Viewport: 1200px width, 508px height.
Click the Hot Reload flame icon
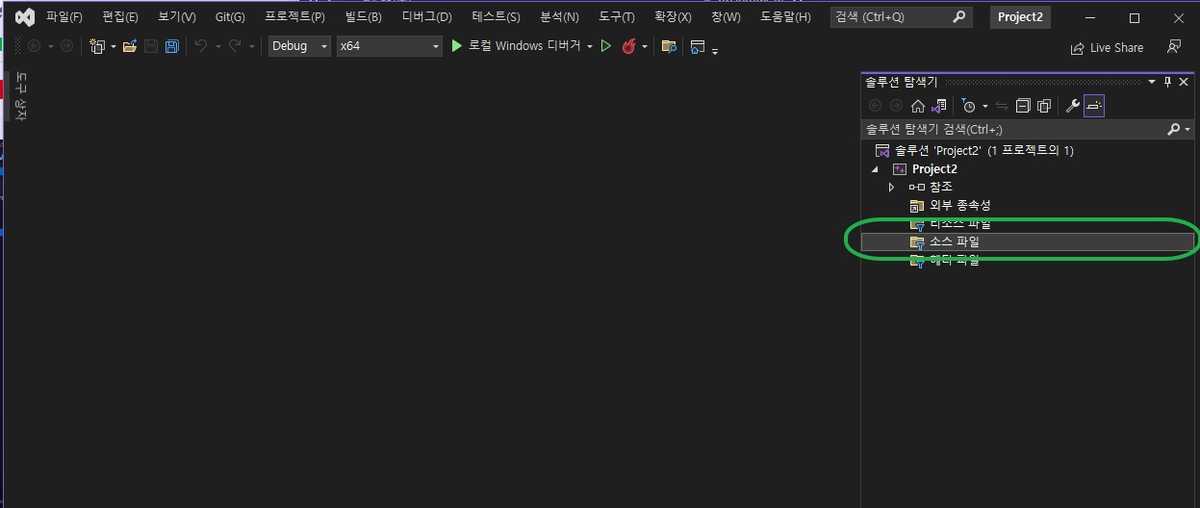pos(629,47)
